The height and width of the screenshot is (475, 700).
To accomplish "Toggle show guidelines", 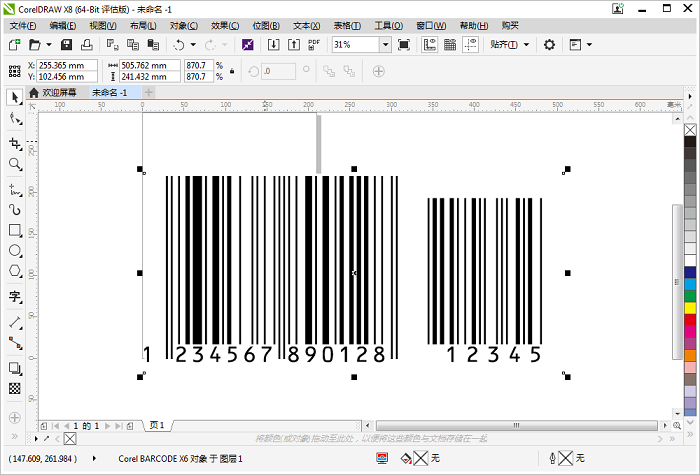I will point(471,45).
